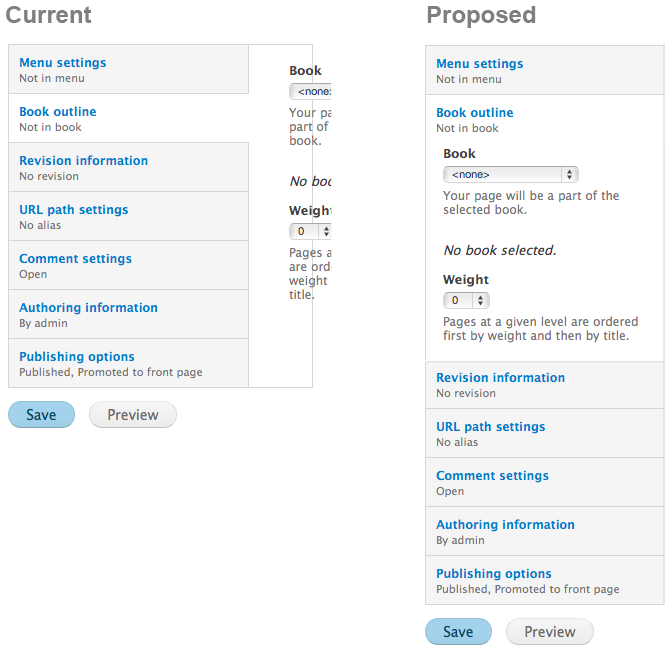The width and height of the screenshot is (671, 650).
Task: Switch to Revision information tab in Current panel
Action: (x=84, y=161)
